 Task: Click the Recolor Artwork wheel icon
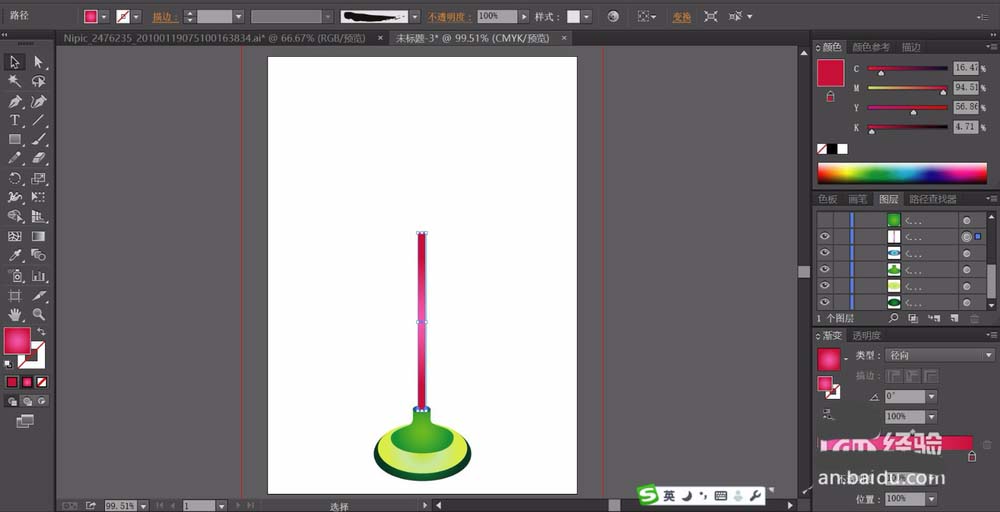pos(613,17)
